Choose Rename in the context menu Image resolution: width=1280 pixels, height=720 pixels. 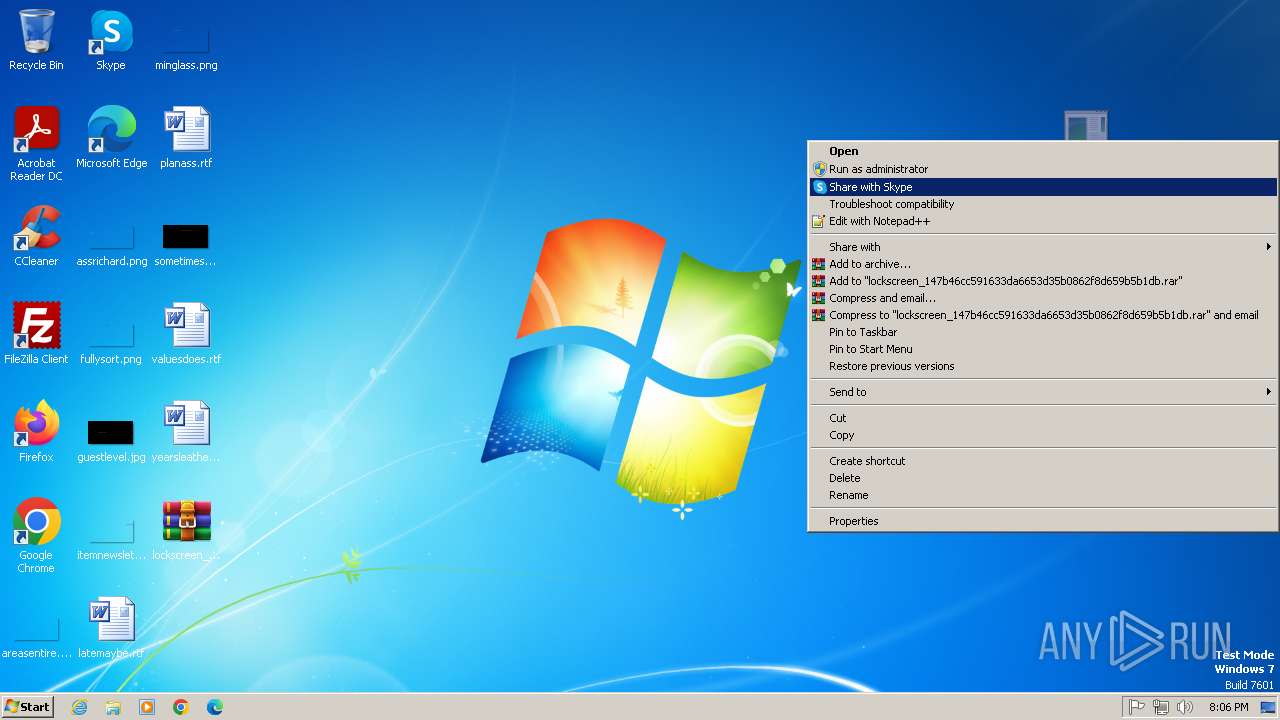click(x=1043, y=495)
